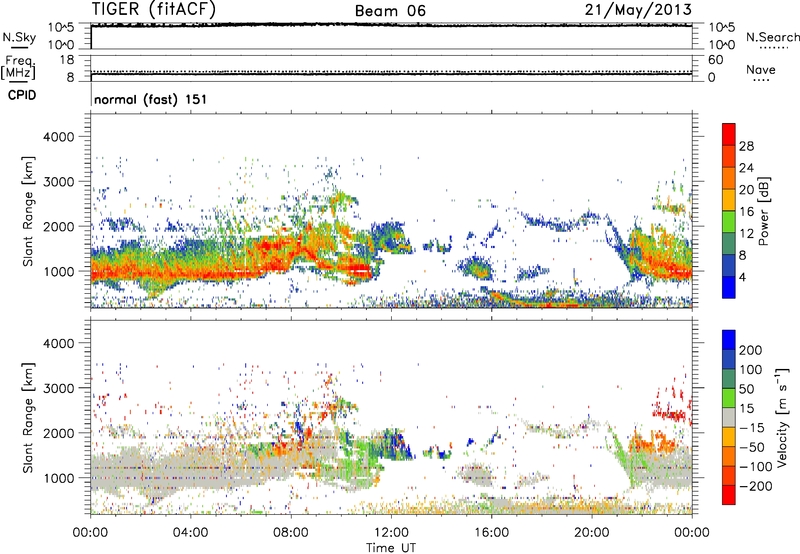Image resolution: width=800 pixels, height=554 pixels.
Task: Pick the blue bottom segment of Power colorbar
Action: tap(729, 287)
